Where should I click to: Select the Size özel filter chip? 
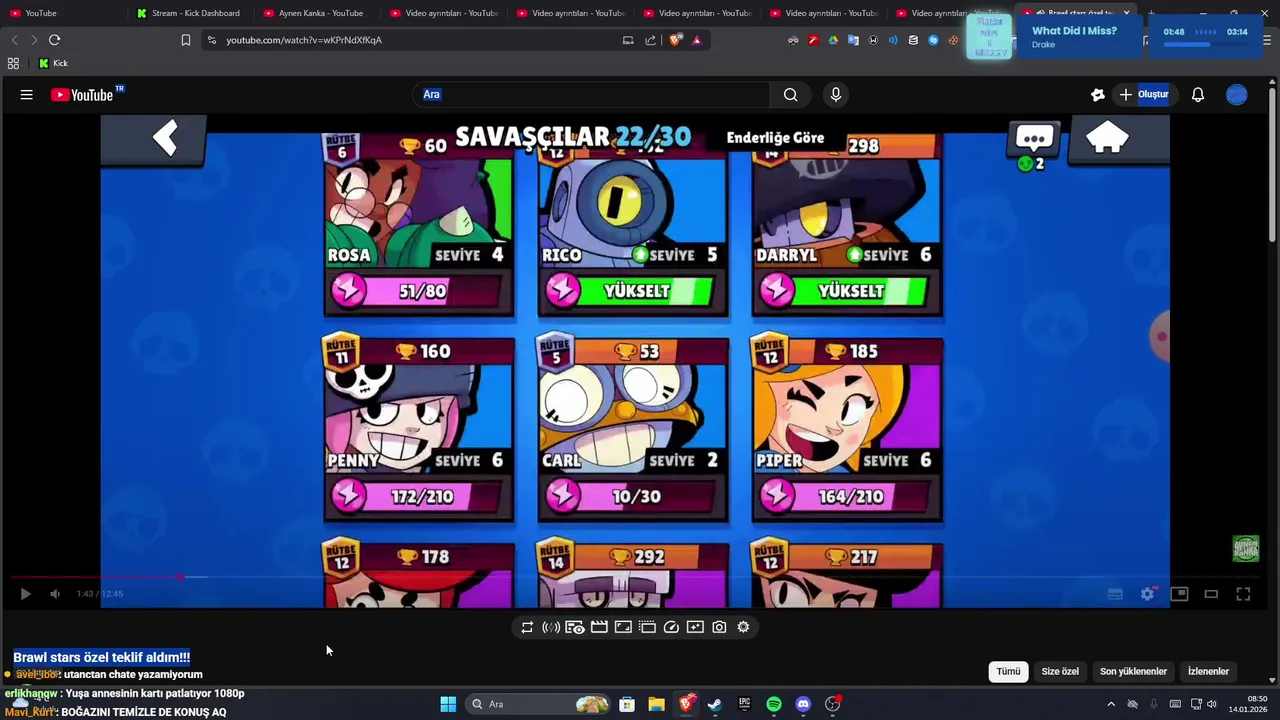tap(1060, 671)
